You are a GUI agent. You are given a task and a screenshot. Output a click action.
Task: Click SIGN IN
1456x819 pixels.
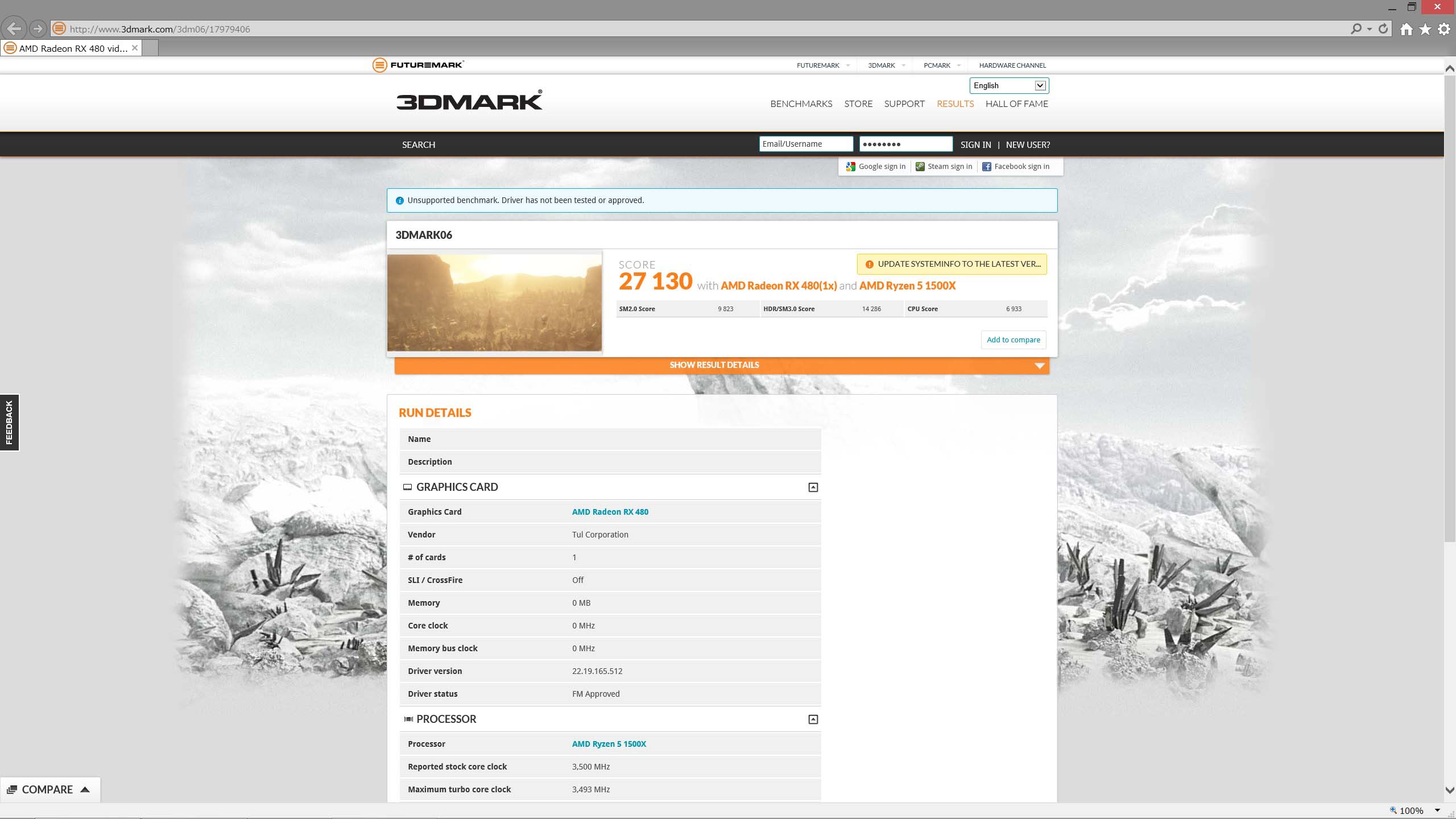click(975, 144)
